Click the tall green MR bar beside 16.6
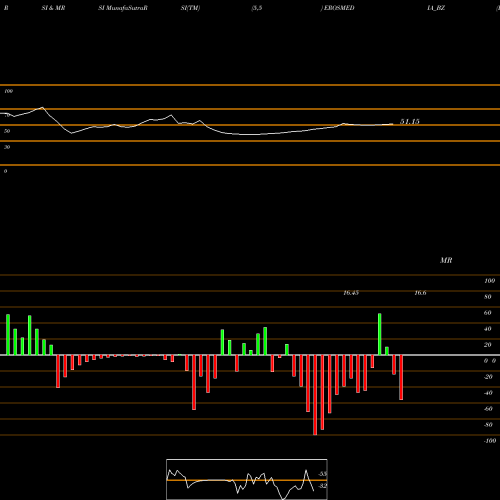This screenshot has width=500, height=500. 380,334
